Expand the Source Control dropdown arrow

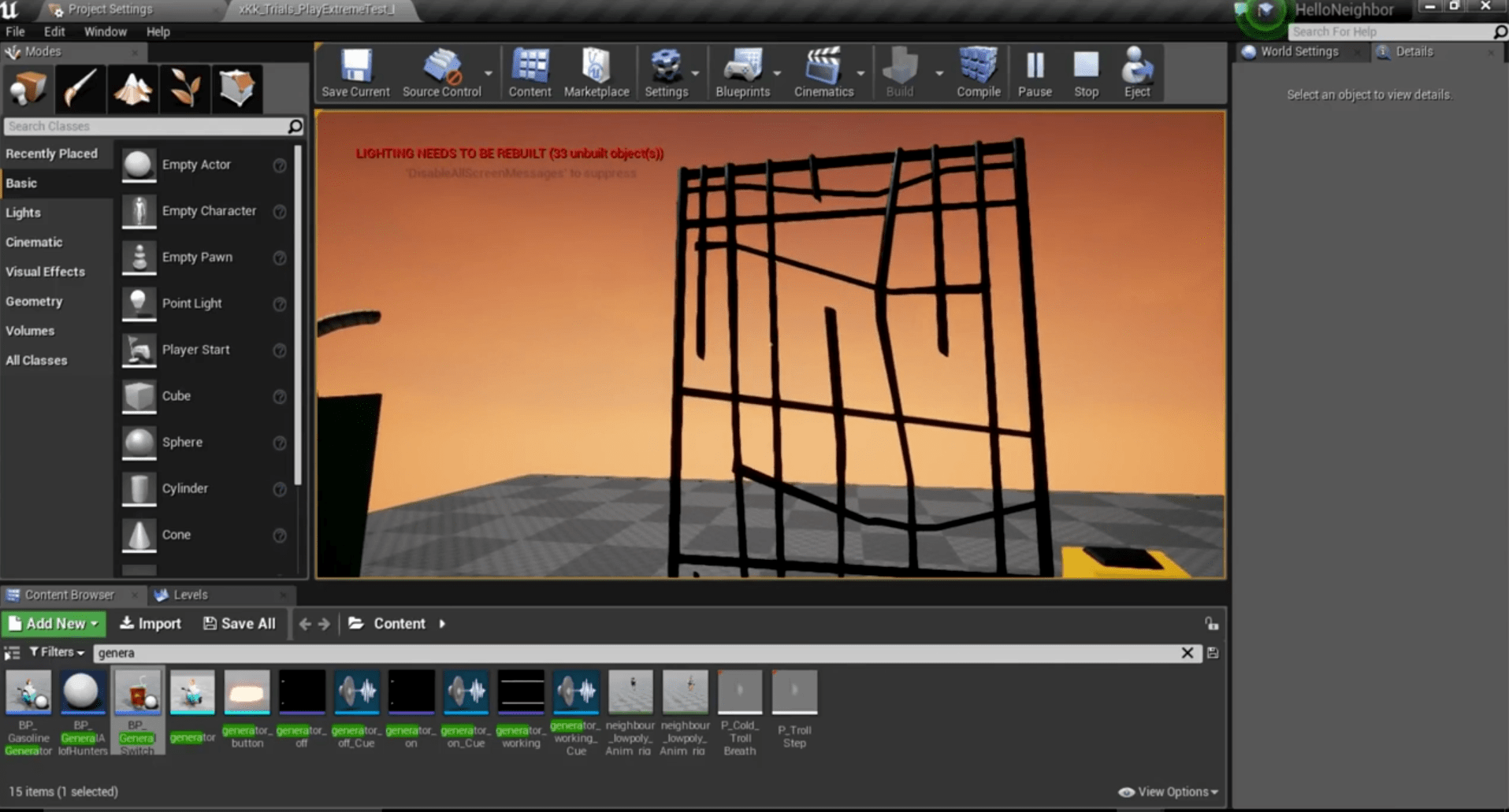tap(489, 73)
